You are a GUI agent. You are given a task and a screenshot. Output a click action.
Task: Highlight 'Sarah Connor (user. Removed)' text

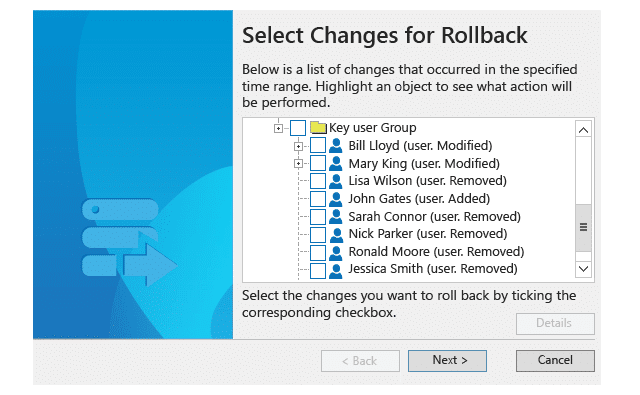pos(435,217)
